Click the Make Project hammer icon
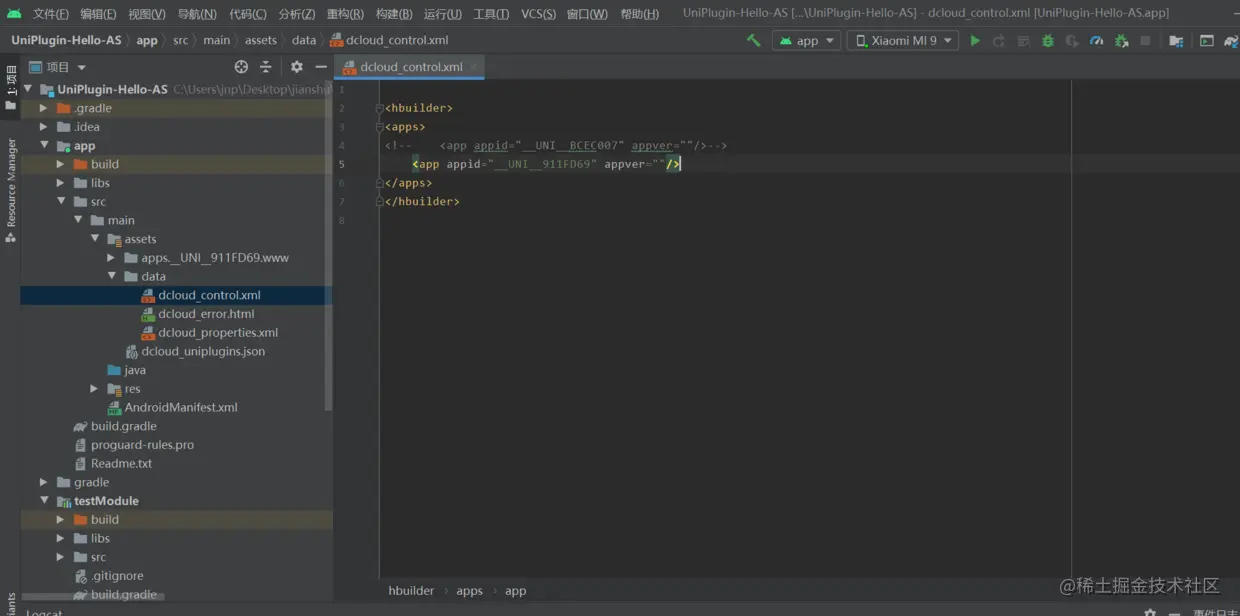The image size is (1240, 616). tap(753, 41)
